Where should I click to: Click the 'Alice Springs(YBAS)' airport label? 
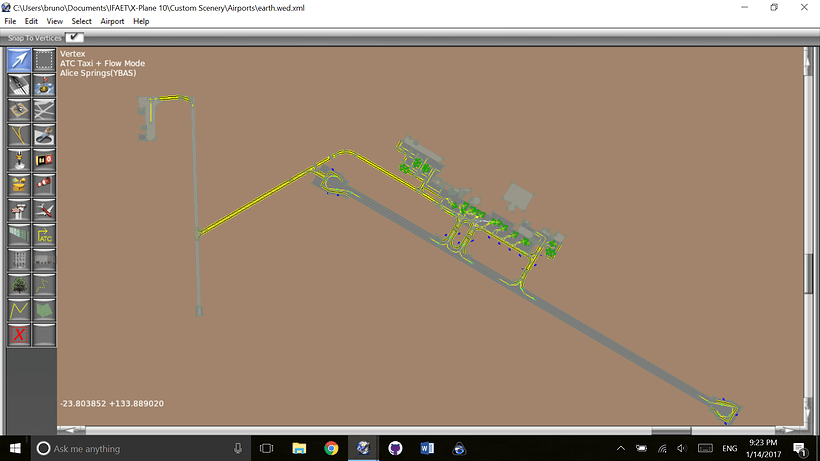click(98, 73)
